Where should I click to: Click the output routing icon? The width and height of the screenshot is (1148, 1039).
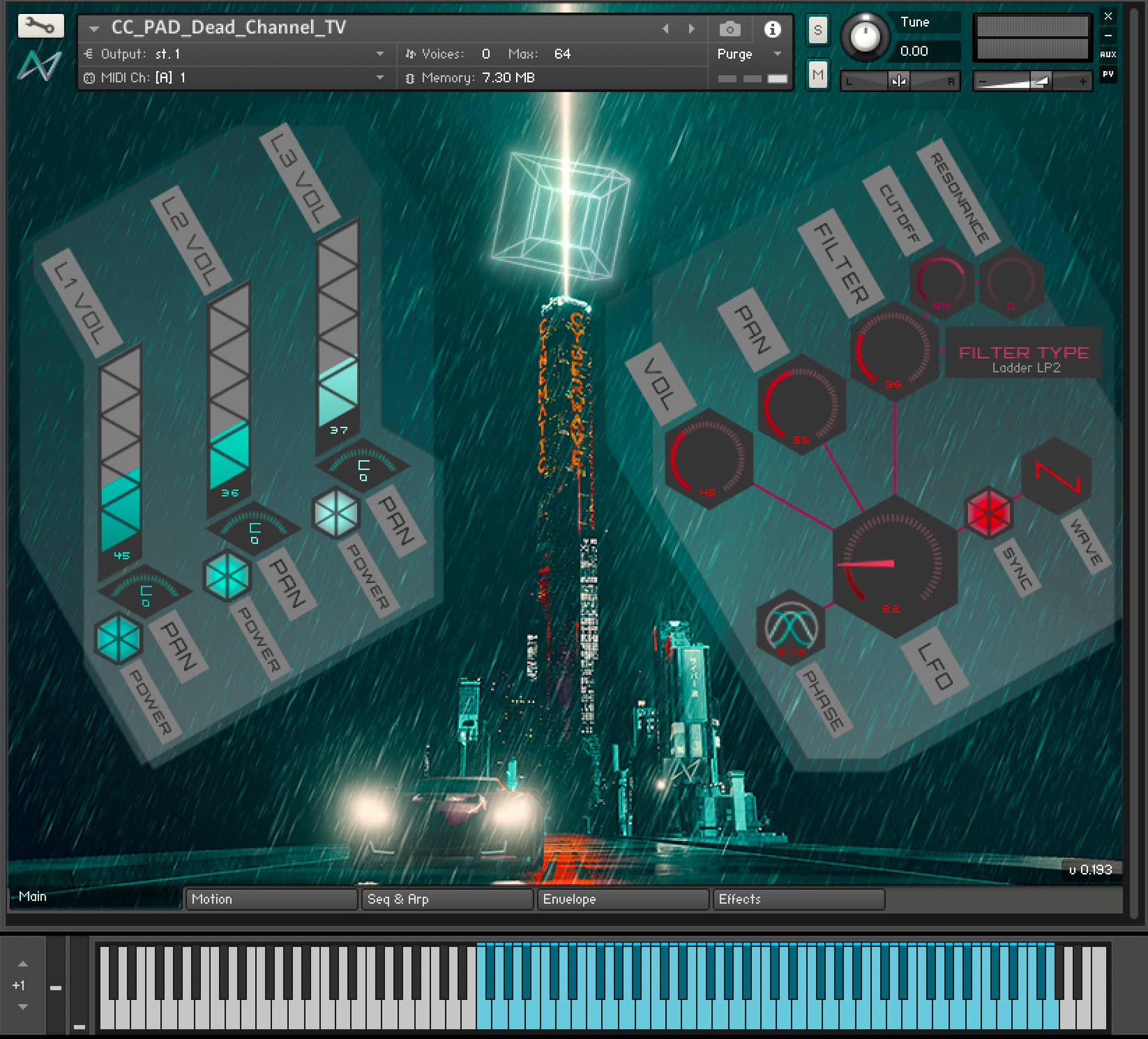point(89,54)
